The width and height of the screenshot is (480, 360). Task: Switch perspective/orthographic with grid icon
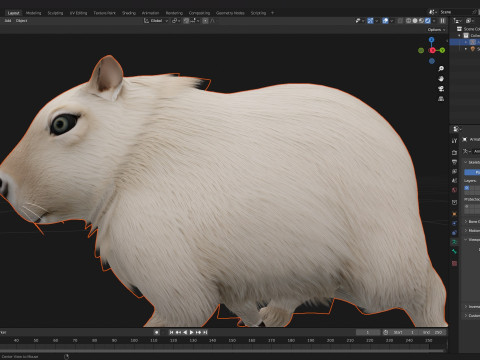(441, 99)
